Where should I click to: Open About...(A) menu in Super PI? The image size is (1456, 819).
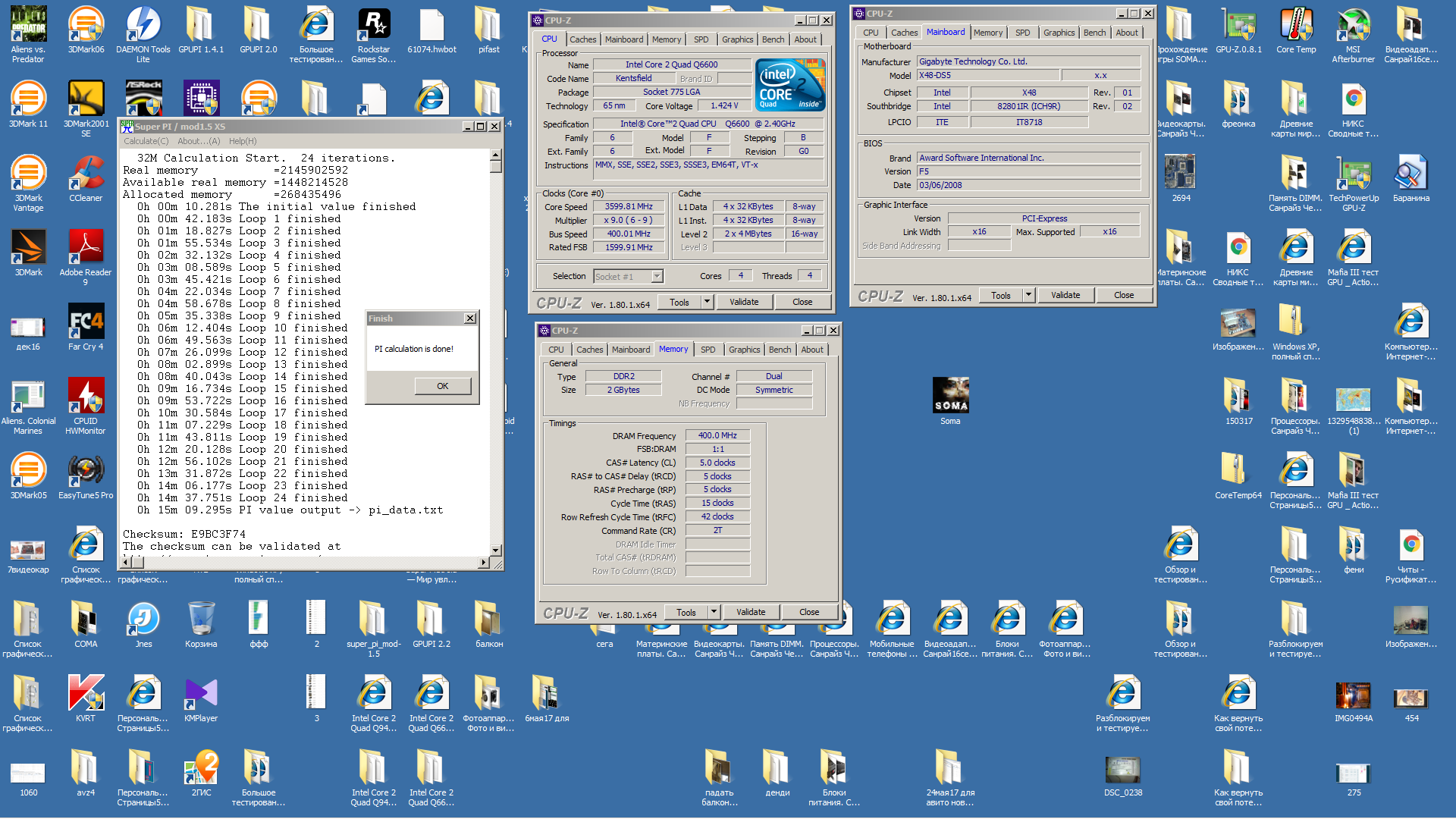(x=199, y=141)
